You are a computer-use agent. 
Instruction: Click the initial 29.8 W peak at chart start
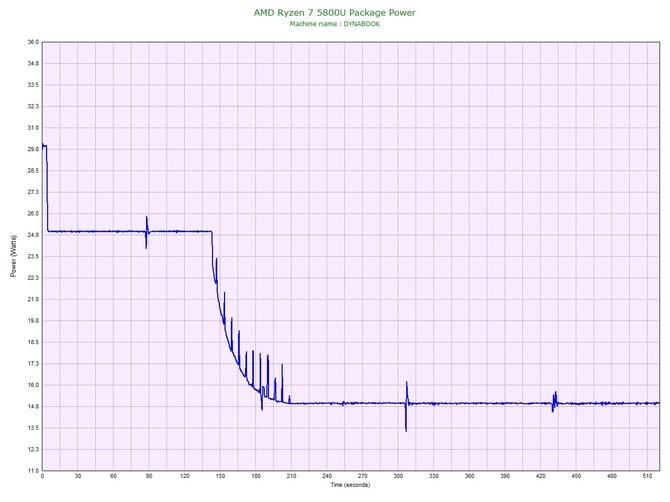pyautogui.click(x=44, y=146)
